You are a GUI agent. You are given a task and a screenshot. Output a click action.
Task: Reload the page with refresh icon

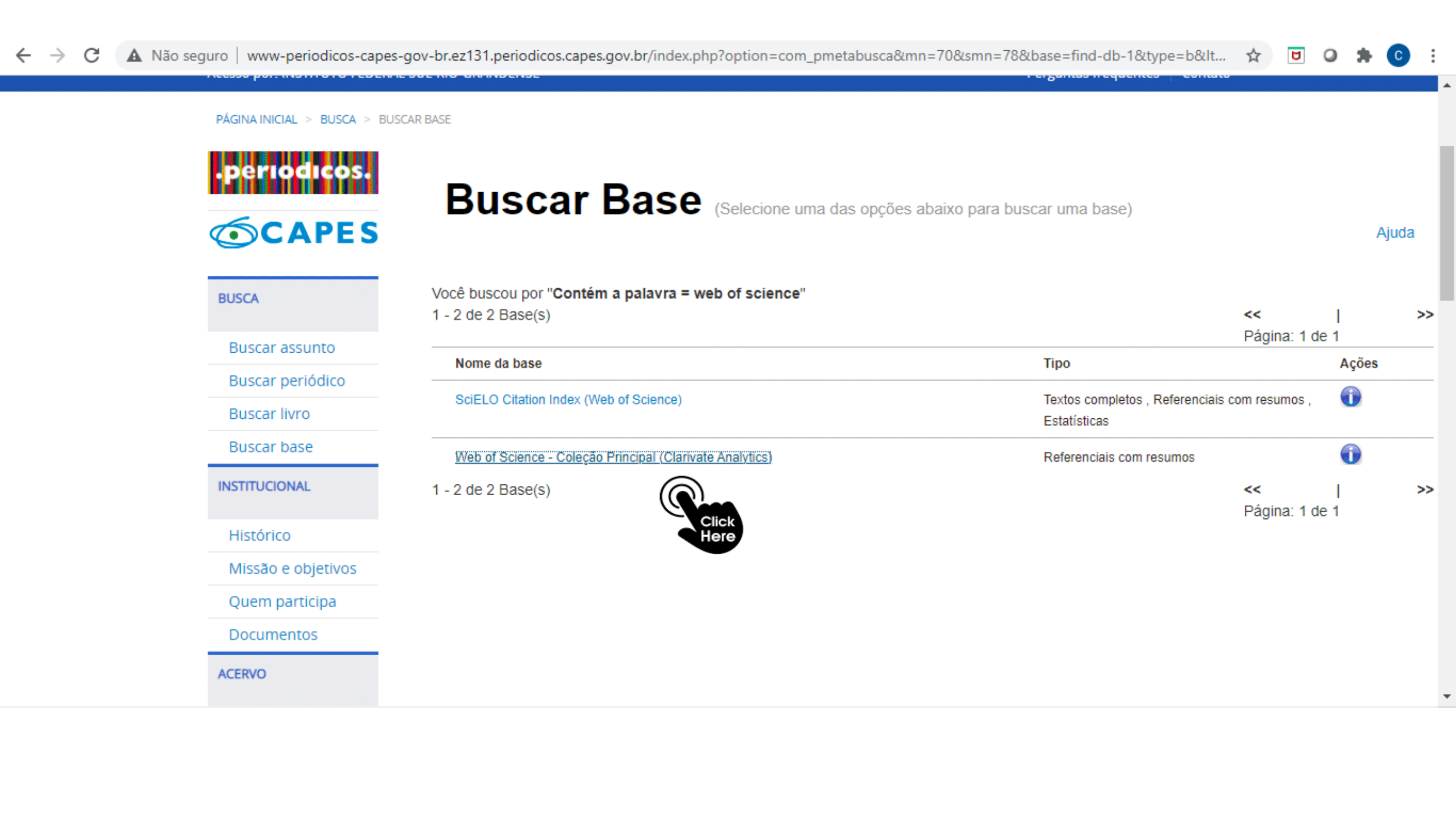coord(92,55)
